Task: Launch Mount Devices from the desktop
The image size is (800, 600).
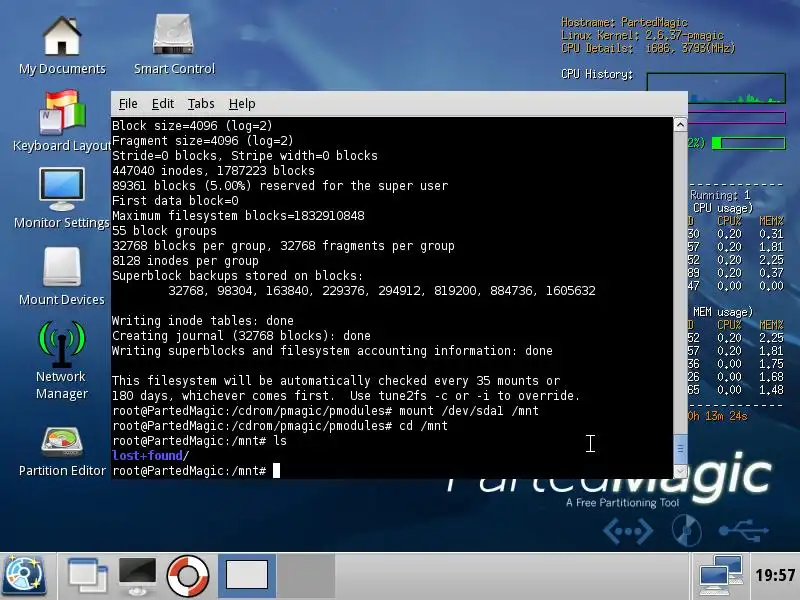Action: pyautogui.click(x=62, y=277)
